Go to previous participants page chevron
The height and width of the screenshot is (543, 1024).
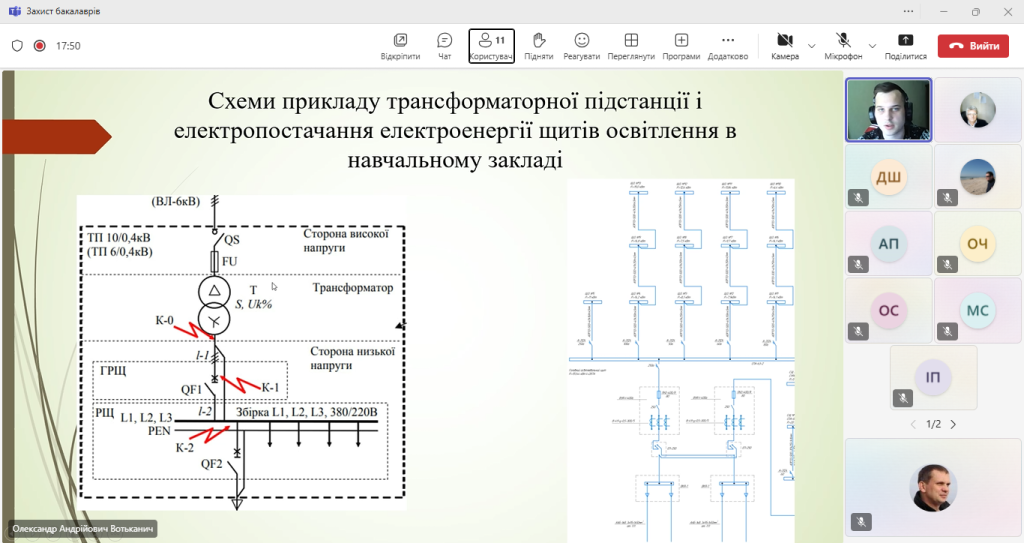click(x=912, y=424)
